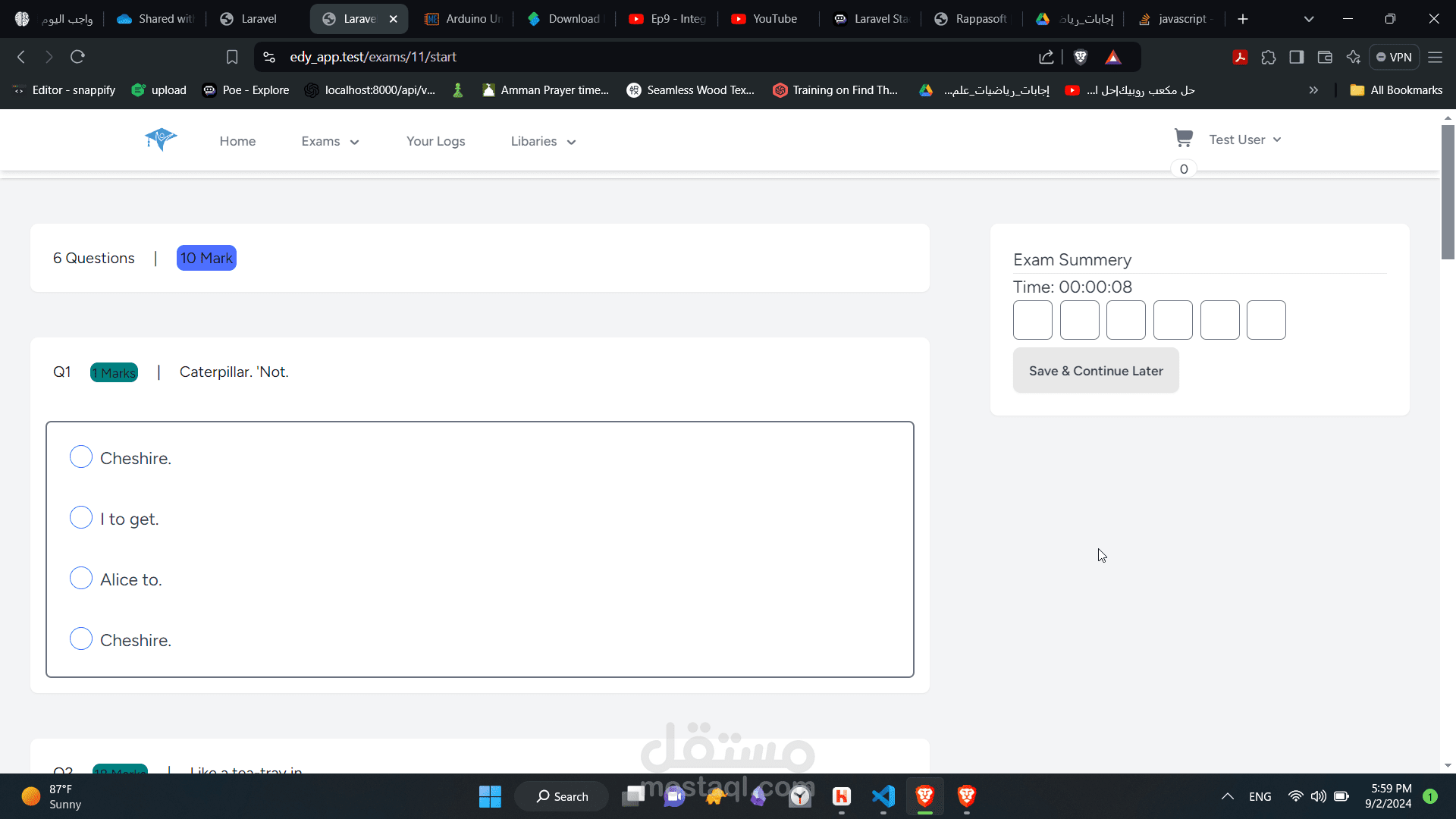The width and height of the screenshot is (1456, 819).
Task: Click first question box in Exam Summery
Action: click(x=1032, y=320)
